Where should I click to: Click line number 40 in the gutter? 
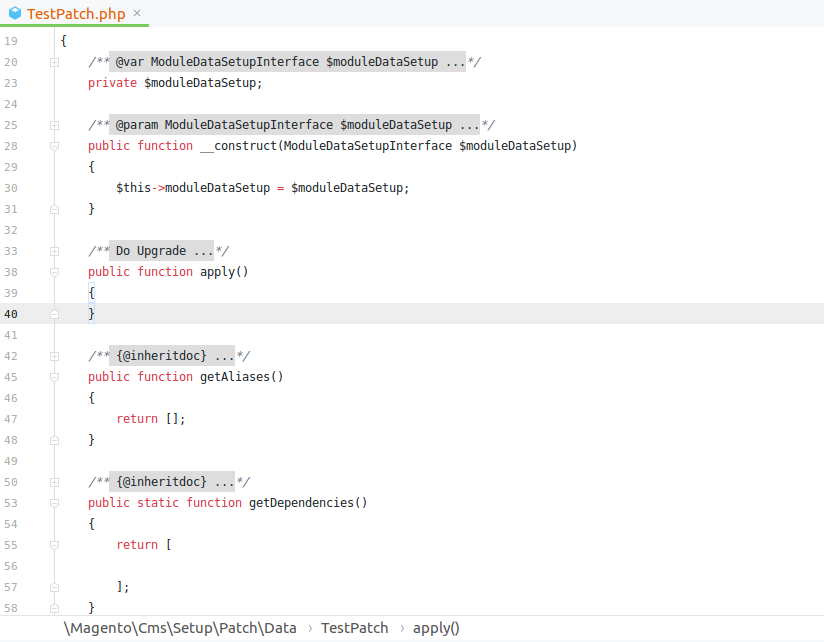[11, 314]
